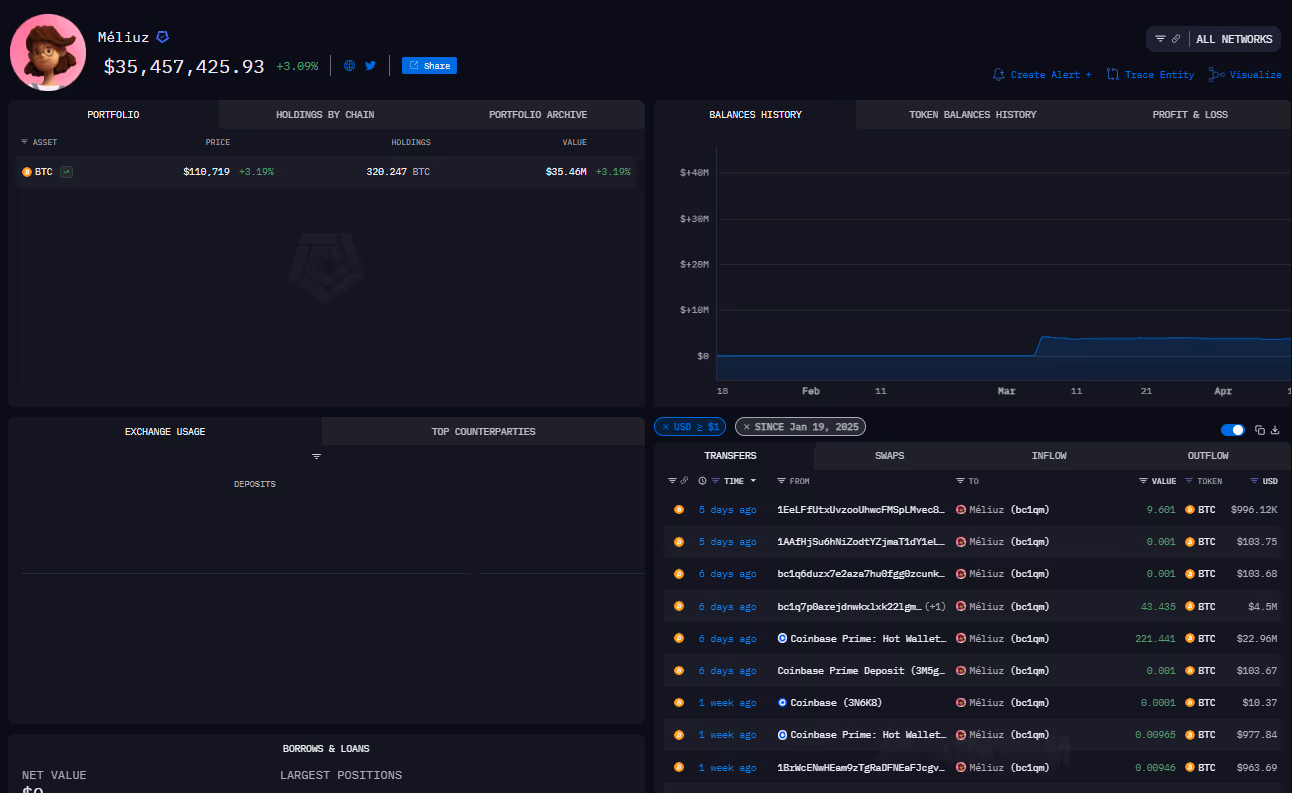Click the BTC coin icon in portfolio row
The image size is (1292, 793).
27,172
